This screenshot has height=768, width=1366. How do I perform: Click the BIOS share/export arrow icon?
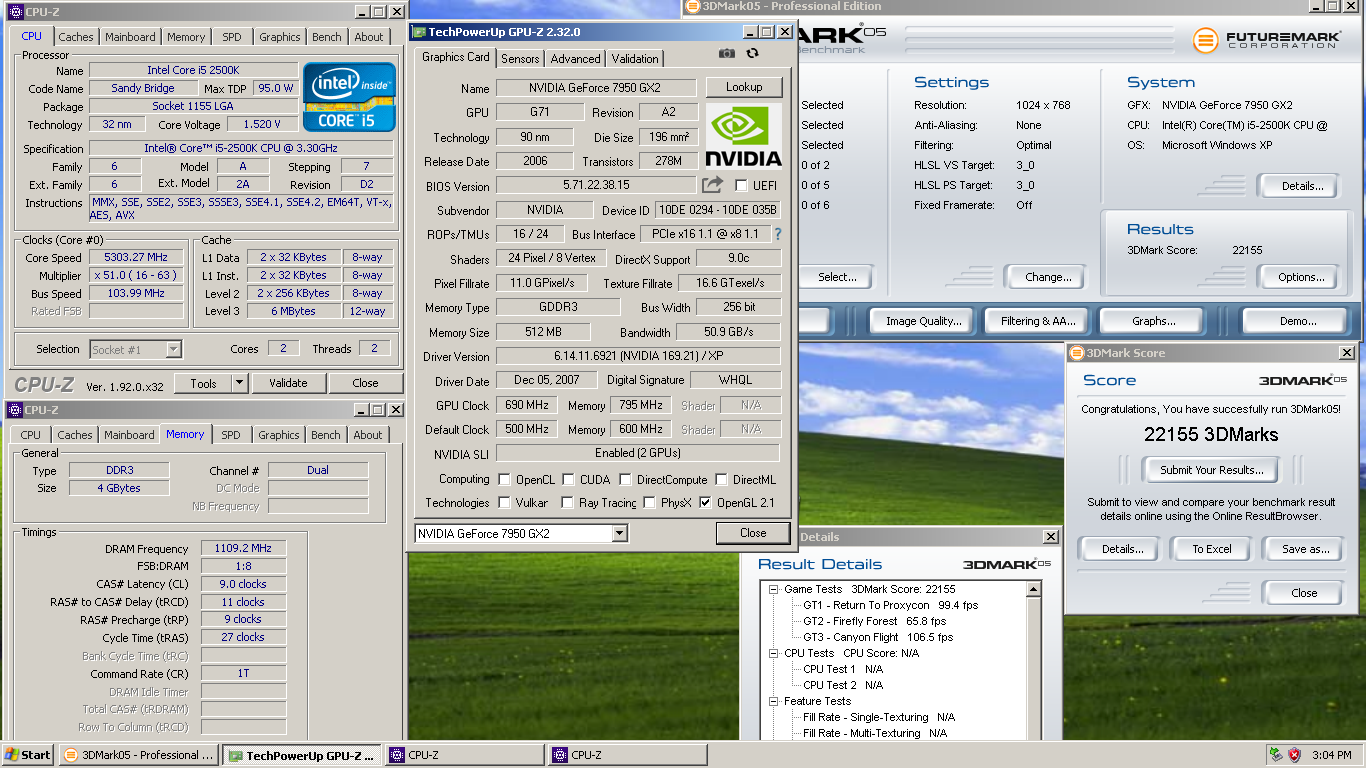pyautogui.click(x=712, y=185)
